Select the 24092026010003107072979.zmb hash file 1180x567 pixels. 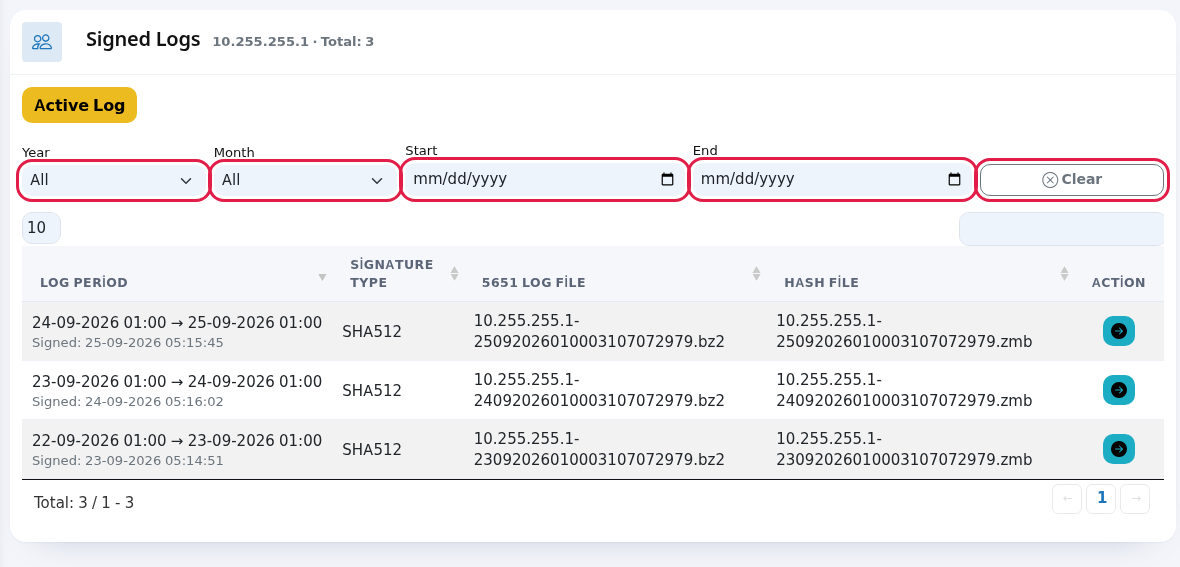click(x=904, y=390)
